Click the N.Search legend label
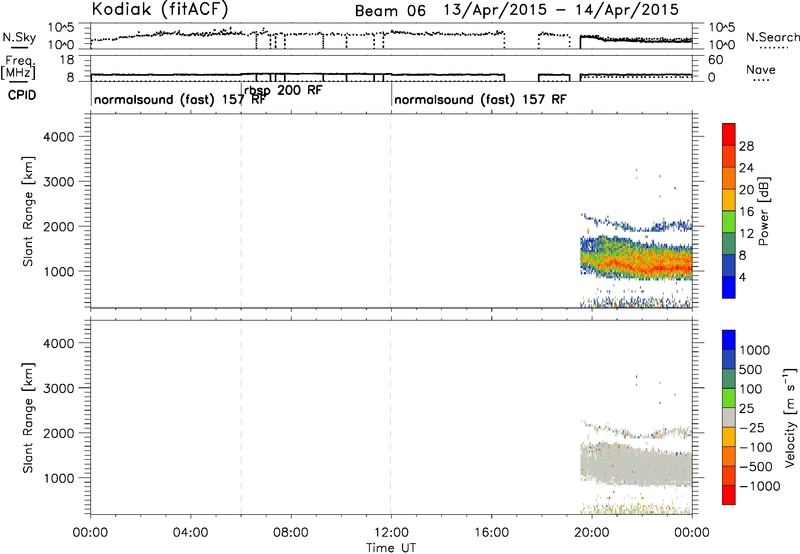 pyautogui.click(x=773, y=37)
